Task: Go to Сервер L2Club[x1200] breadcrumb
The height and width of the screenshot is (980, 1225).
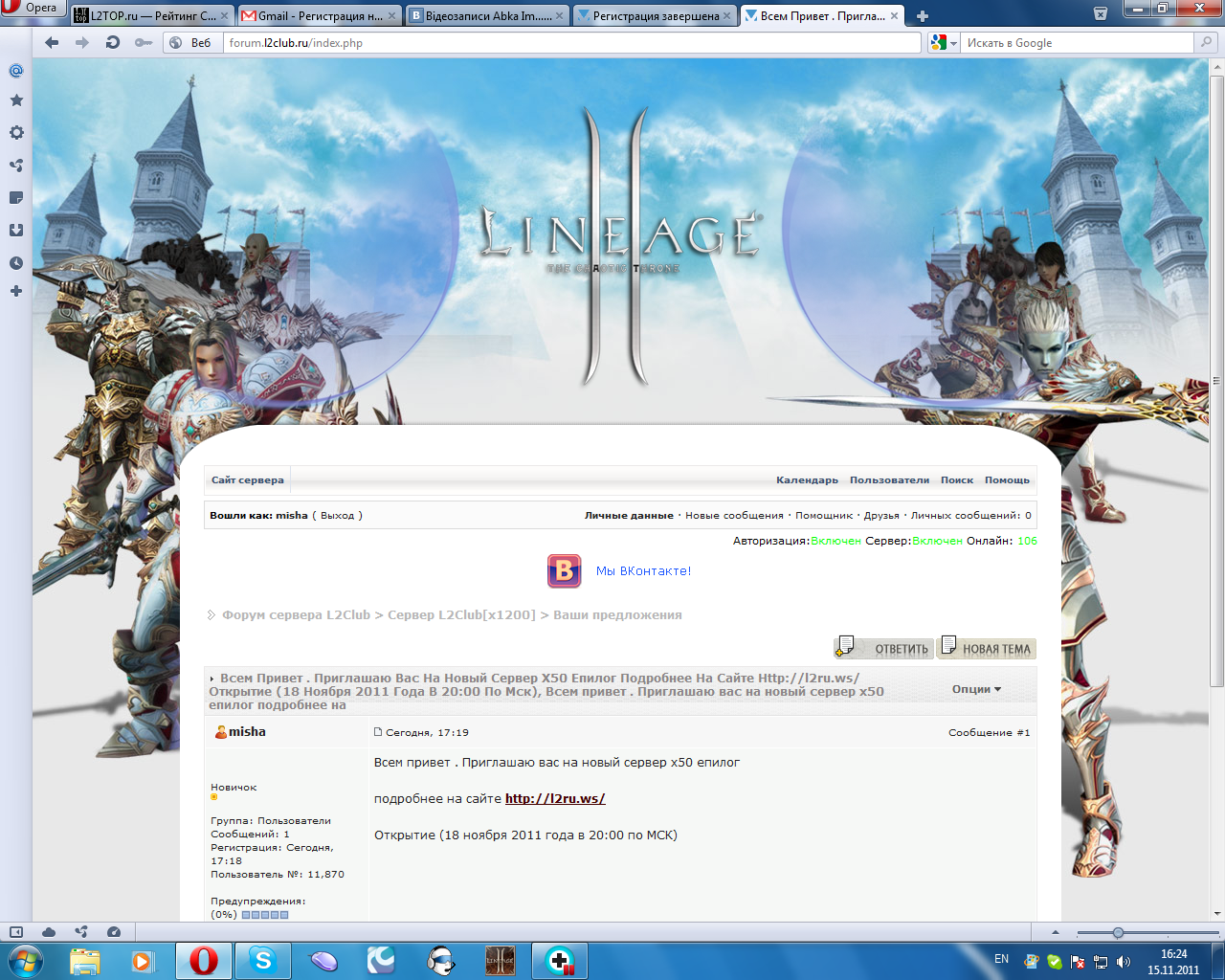Action: point(461,614)
